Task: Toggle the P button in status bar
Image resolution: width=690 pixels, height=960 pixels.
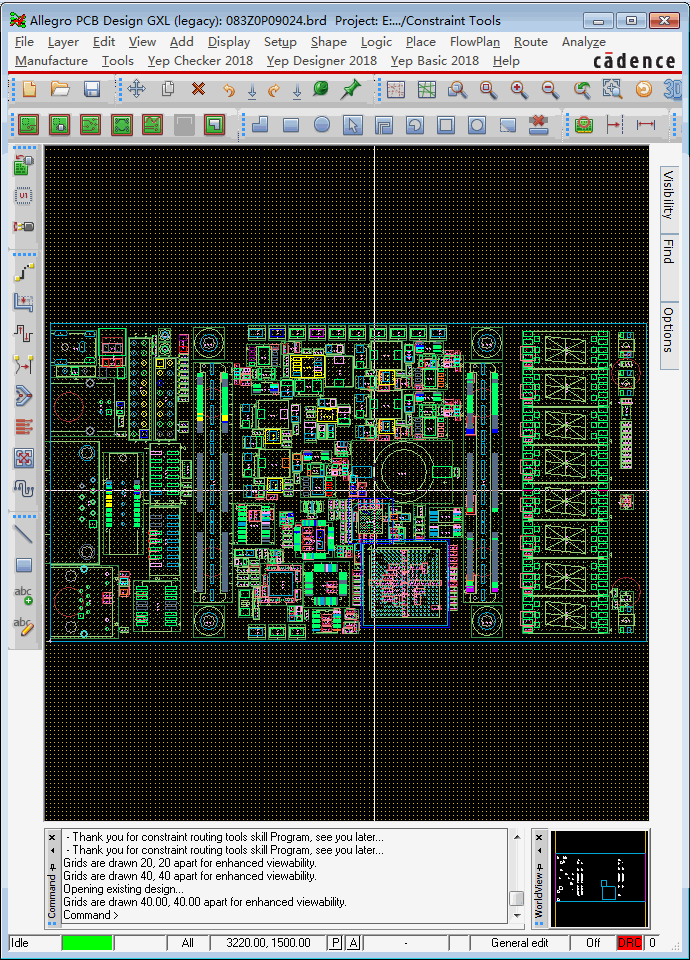Action: pos(335,943)
